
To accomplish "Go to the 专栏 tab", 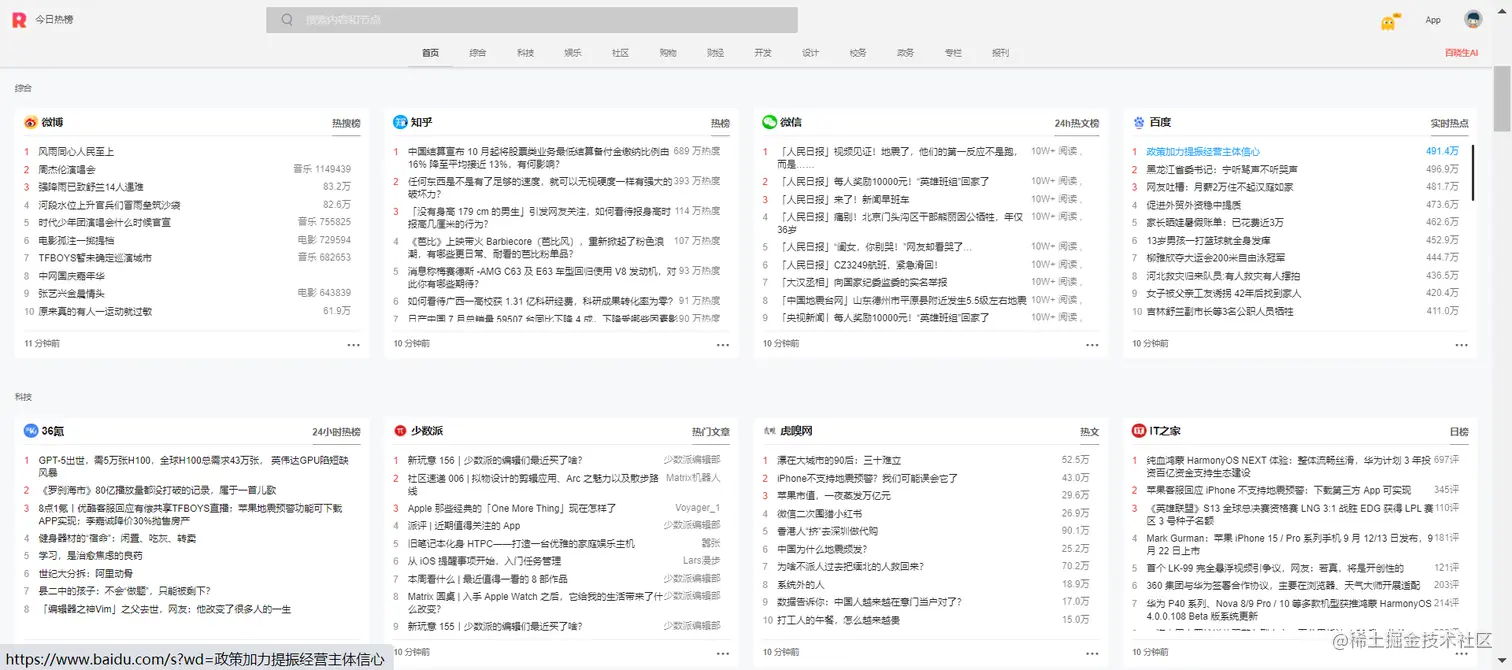I will 953,53.
